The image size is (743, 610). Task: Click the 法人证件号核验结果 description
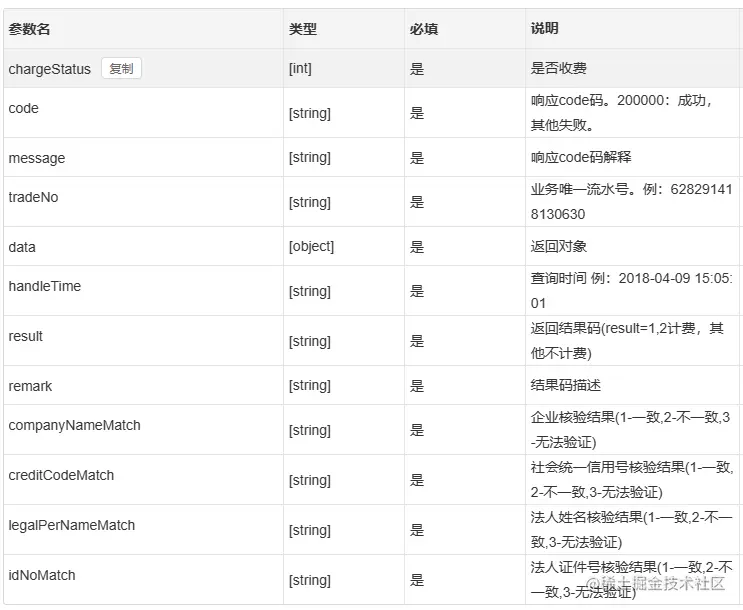pos(632,580)
